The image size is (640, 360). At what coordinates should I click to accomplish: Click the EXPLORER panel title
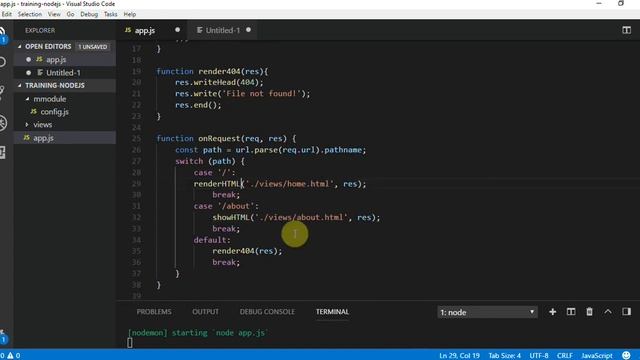click(x=40, y=30)
